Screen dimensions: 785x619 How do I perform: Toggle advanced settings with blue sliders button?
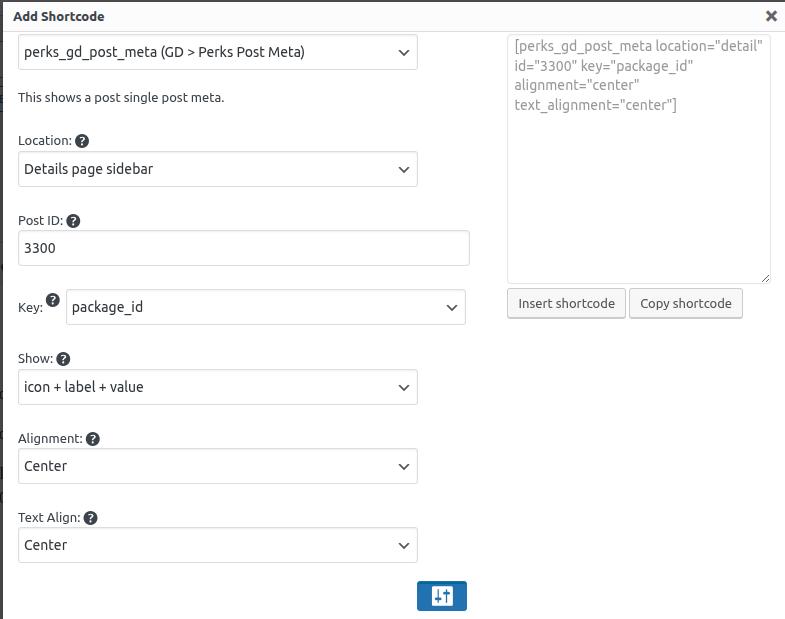442,596
